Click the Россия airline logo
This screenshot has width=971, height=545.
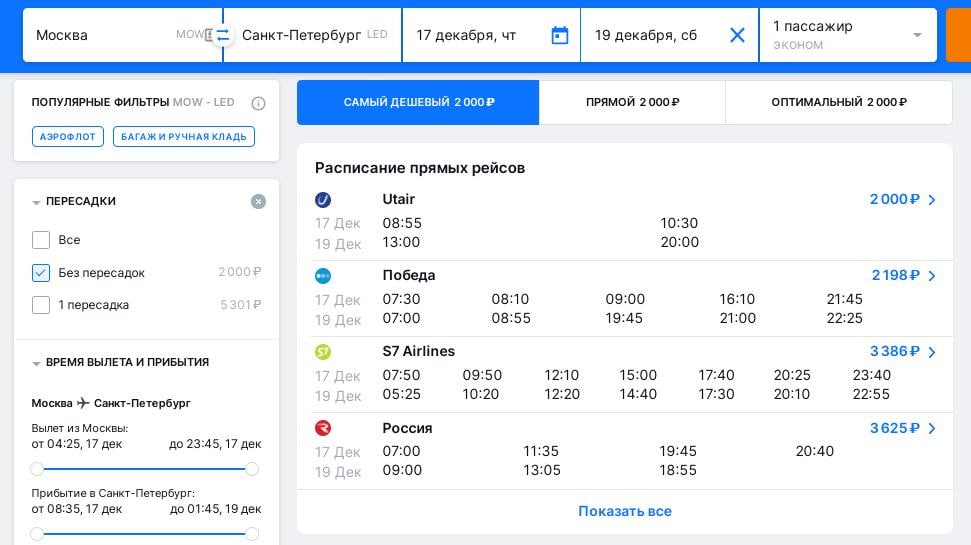[323, 428]
